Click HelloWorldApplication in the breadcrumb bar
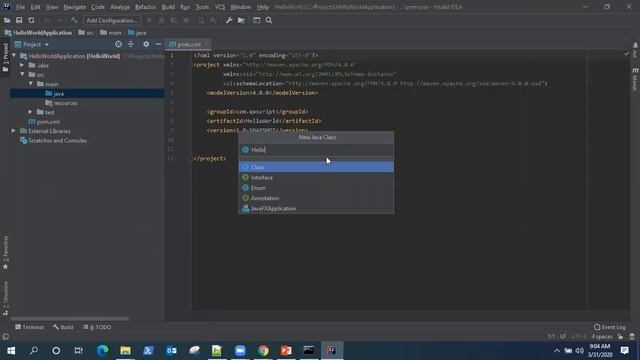Viewport: 640px width, 360px height. pyautogui.click(x=42, y=33)
